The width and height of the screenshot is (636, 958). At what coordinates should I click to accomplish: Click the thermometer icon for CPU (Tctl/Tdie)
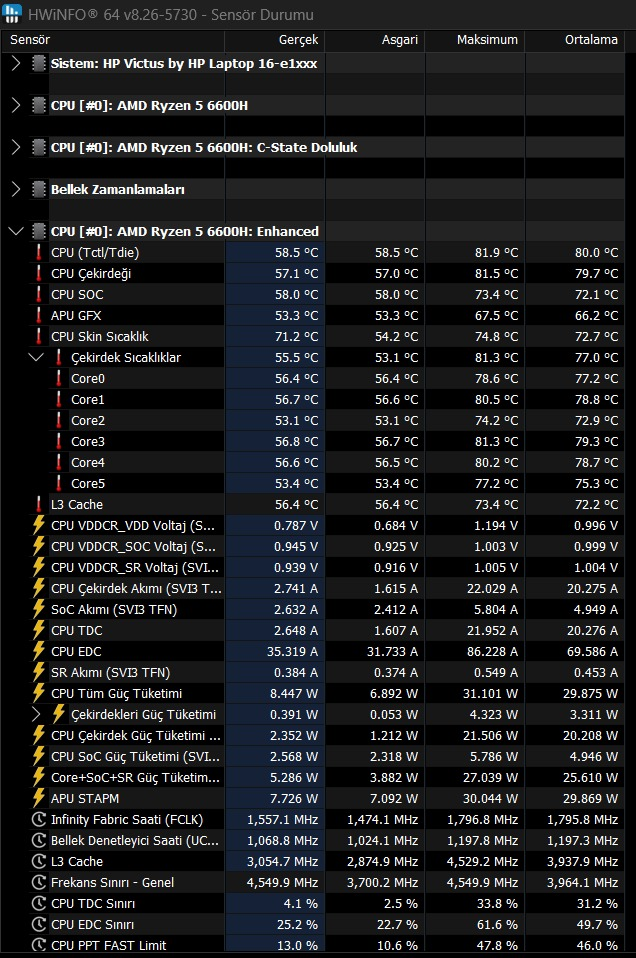coord(38,252)
